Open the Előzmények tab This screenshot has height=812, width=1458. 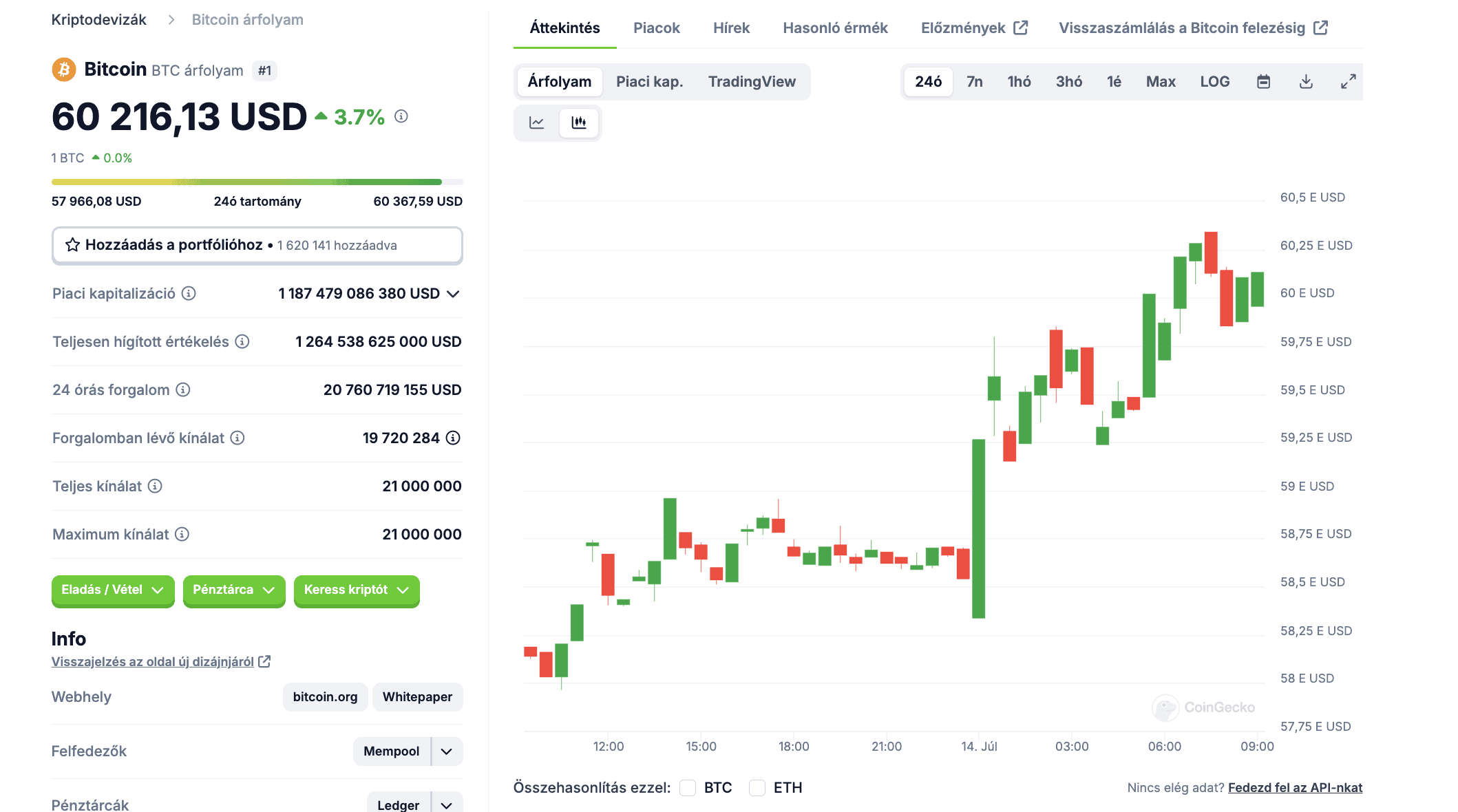point(974,28)
